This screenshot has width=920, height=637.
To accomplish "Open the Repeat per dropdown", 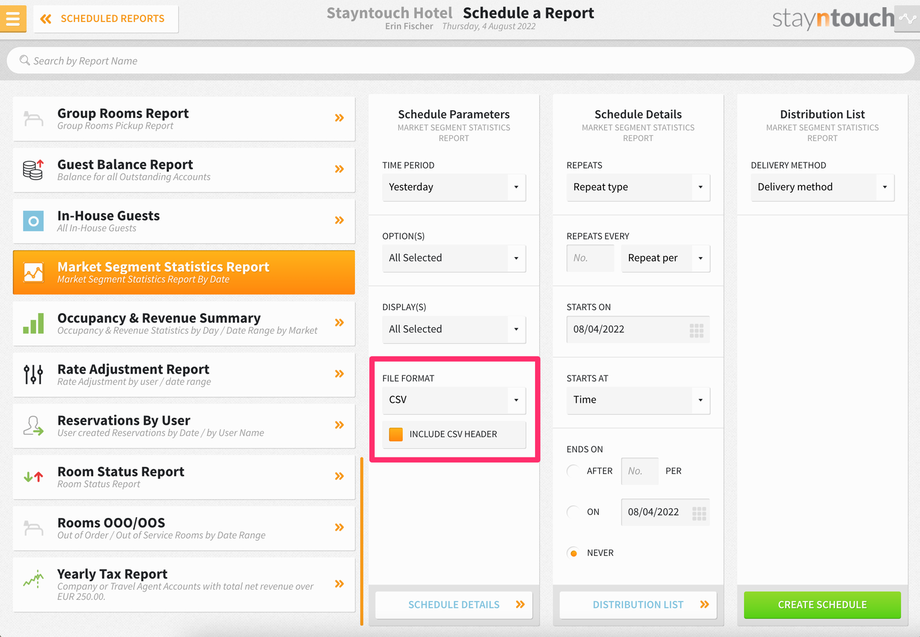I will coord(665,258).
